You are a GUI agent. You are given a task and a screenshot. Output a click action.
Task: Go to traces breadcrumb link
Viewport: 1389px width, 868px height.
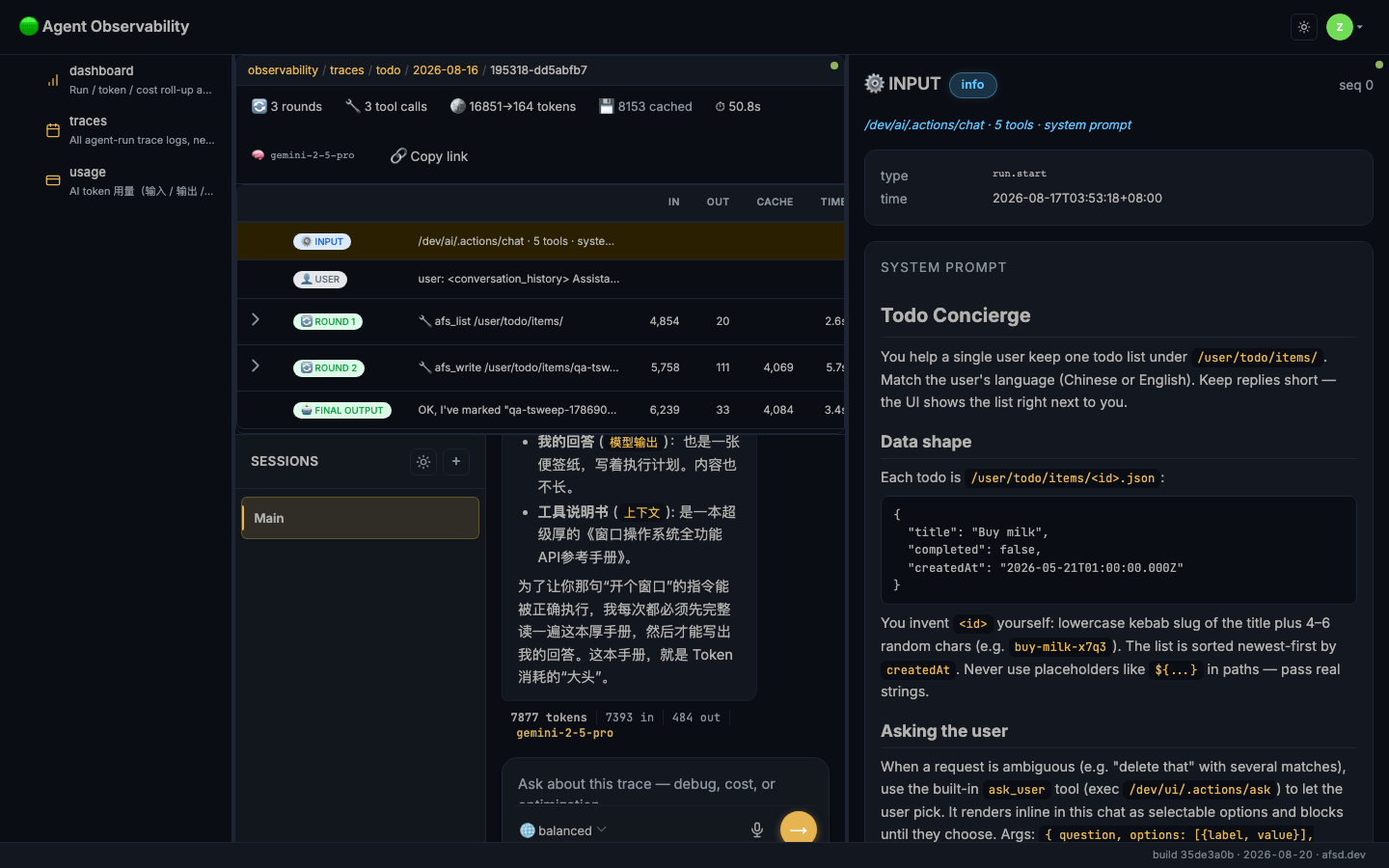347,70
